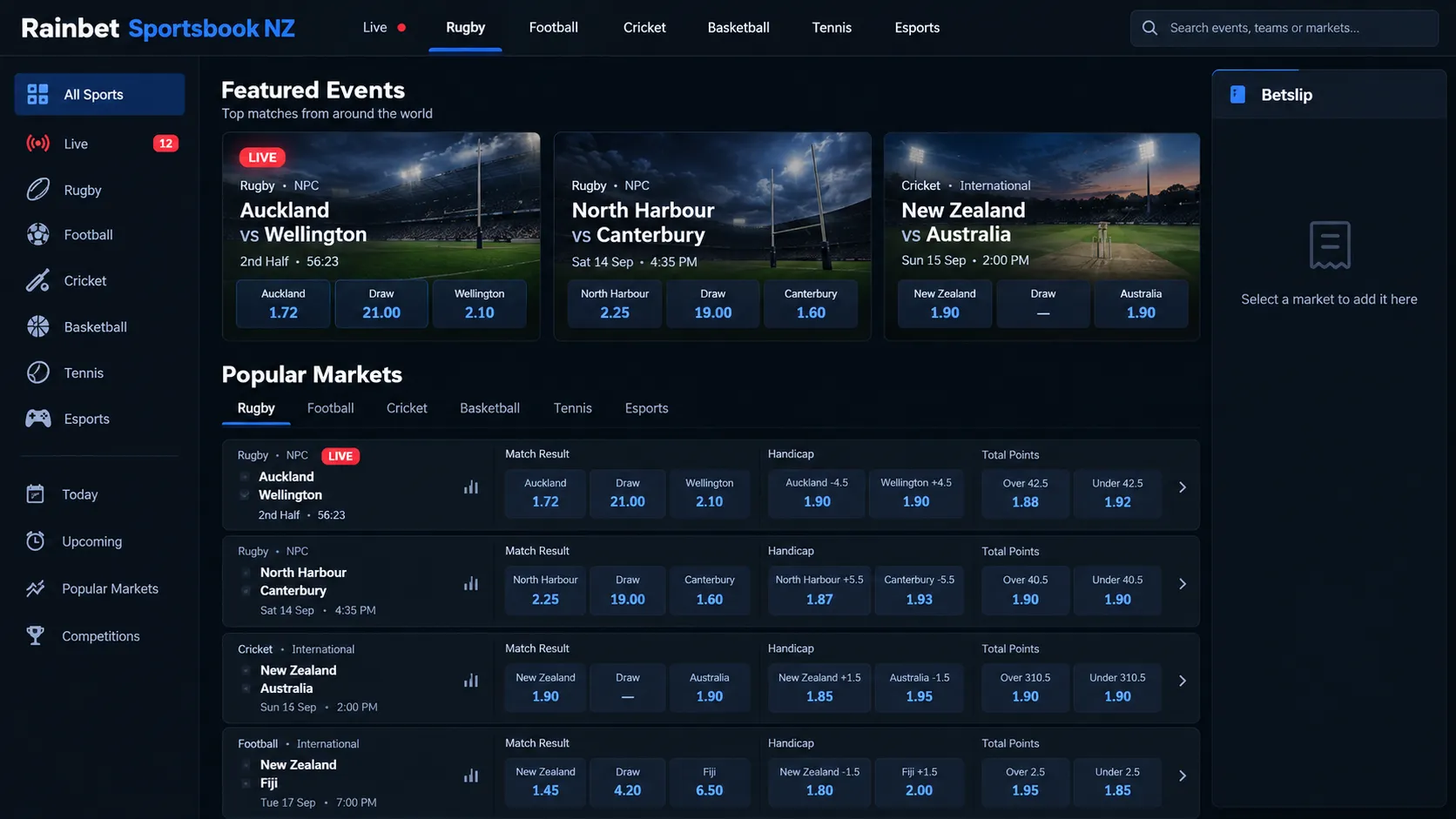Click the Betslip header icon
Viewport: 1456px width, 819px height.
coord(1237,95)
